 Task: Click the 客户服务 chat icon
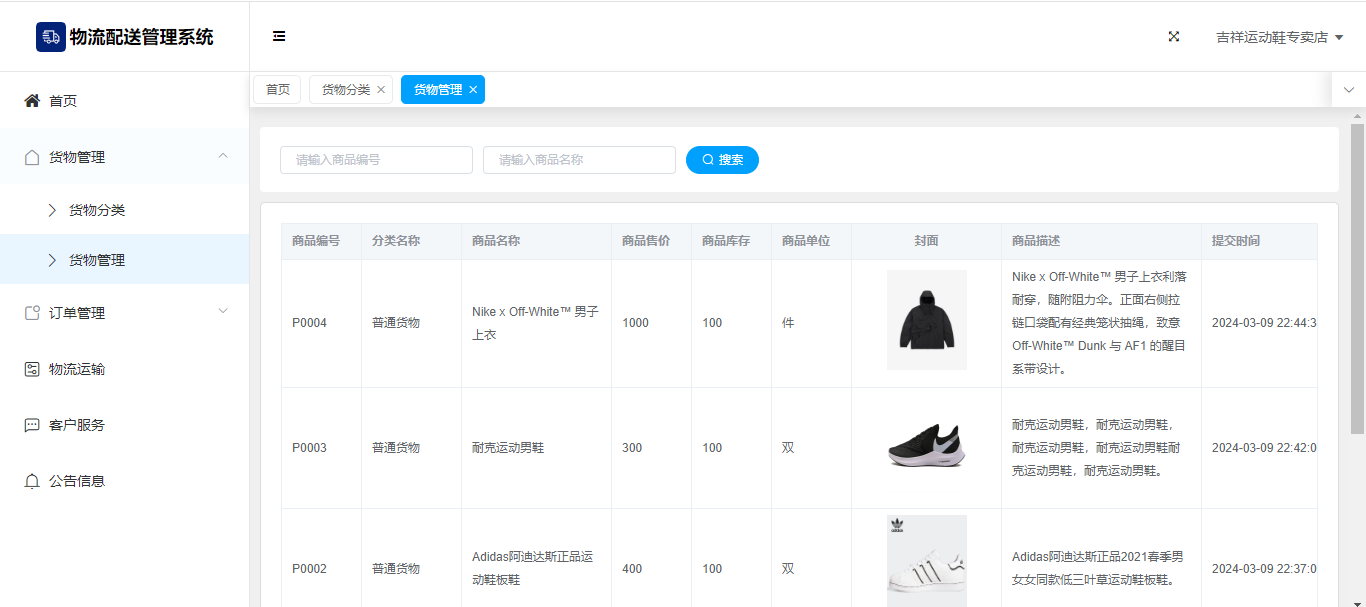[x=32, y=425]
